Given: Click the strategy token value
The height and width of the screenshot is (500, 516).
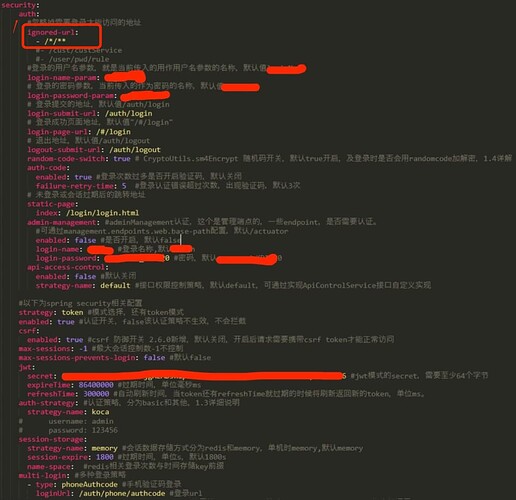Looking at the screenshot, I should click(x=72, y=312).
